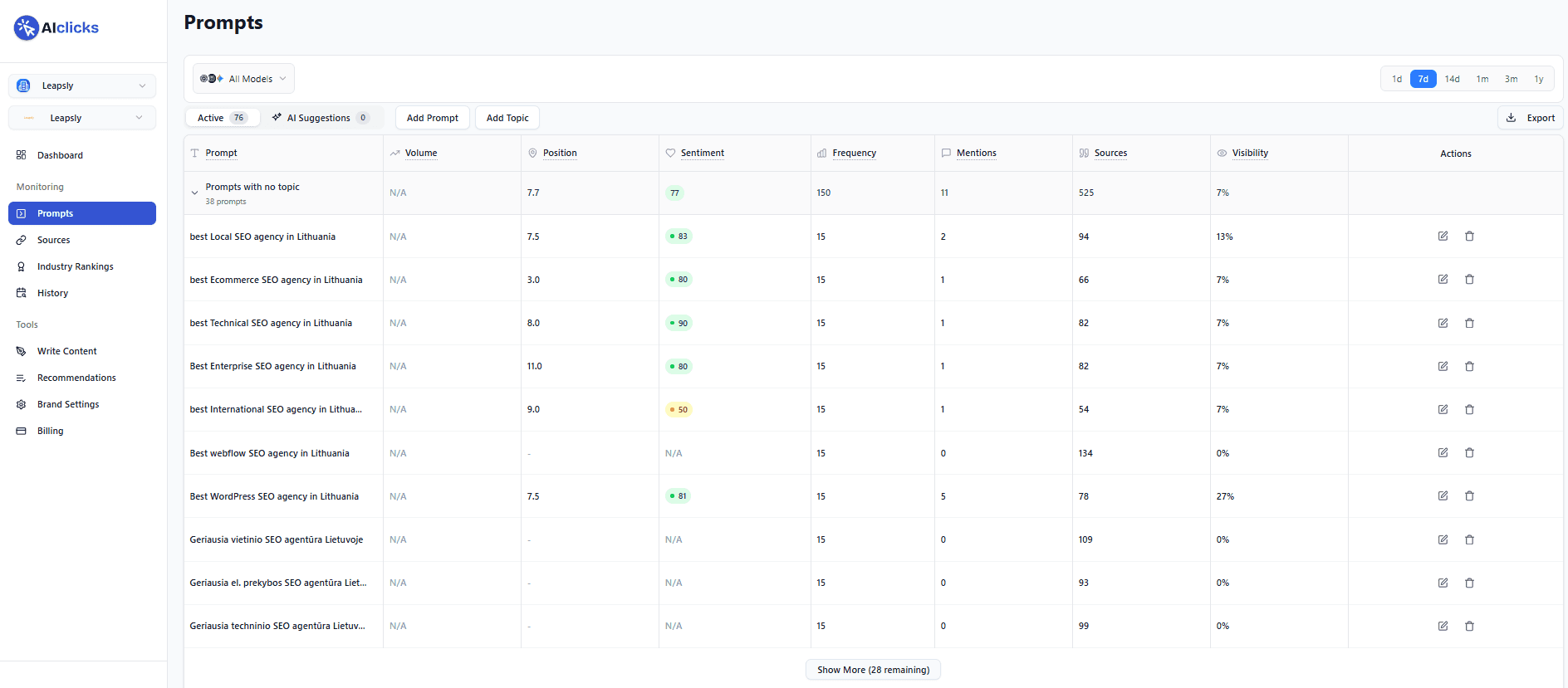Open the Billing page
The width and height of the screenshot is (1568, 688).
click(82, 431)
